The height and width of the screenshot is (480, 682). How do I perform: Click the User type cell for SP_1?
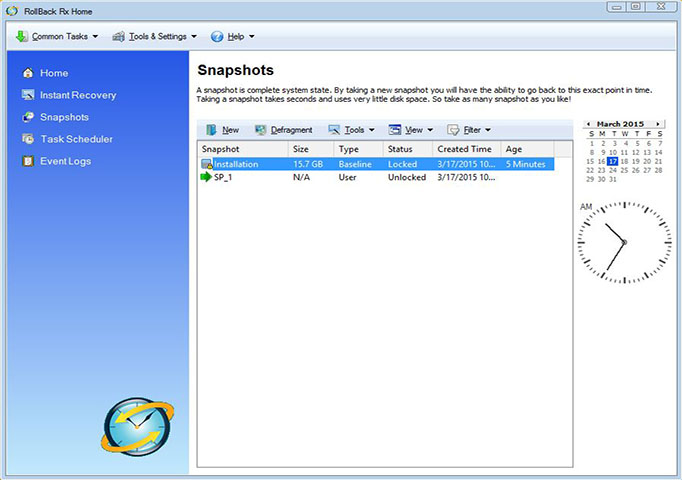point(347,177)
